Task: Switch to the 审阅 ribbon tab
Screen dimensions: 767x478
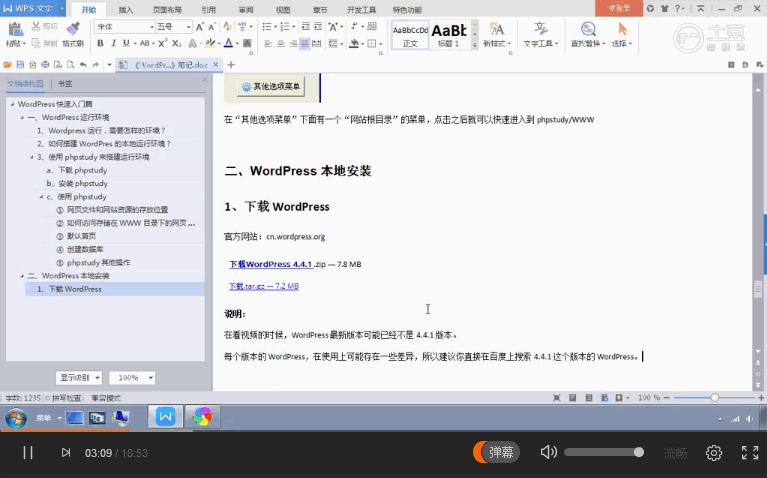Action: 246,10
